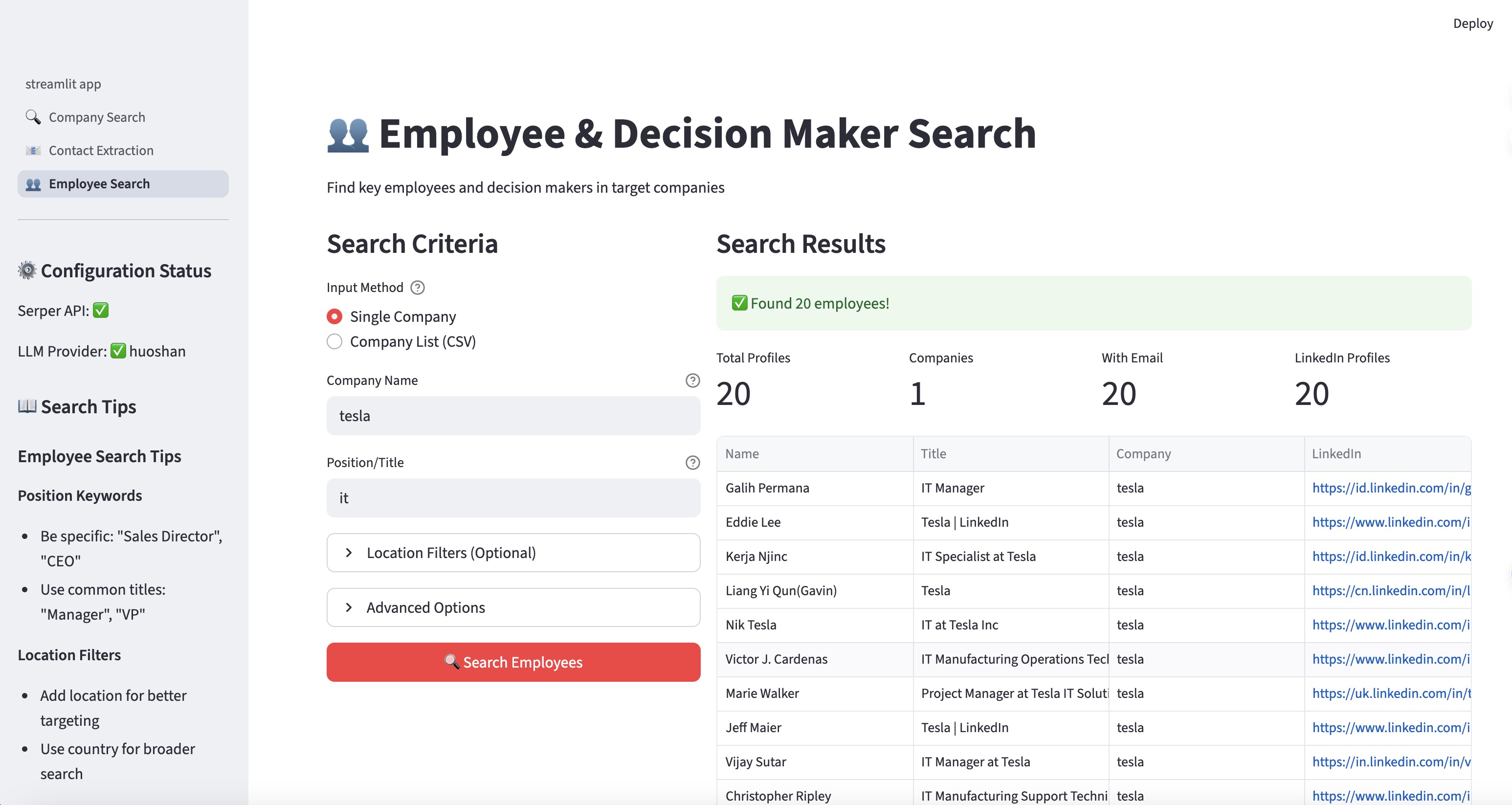Click the IT Manager at Tesla title cell
Image resolution: width=1512 pixels, height=805 pixels.
coord(1011,761)
